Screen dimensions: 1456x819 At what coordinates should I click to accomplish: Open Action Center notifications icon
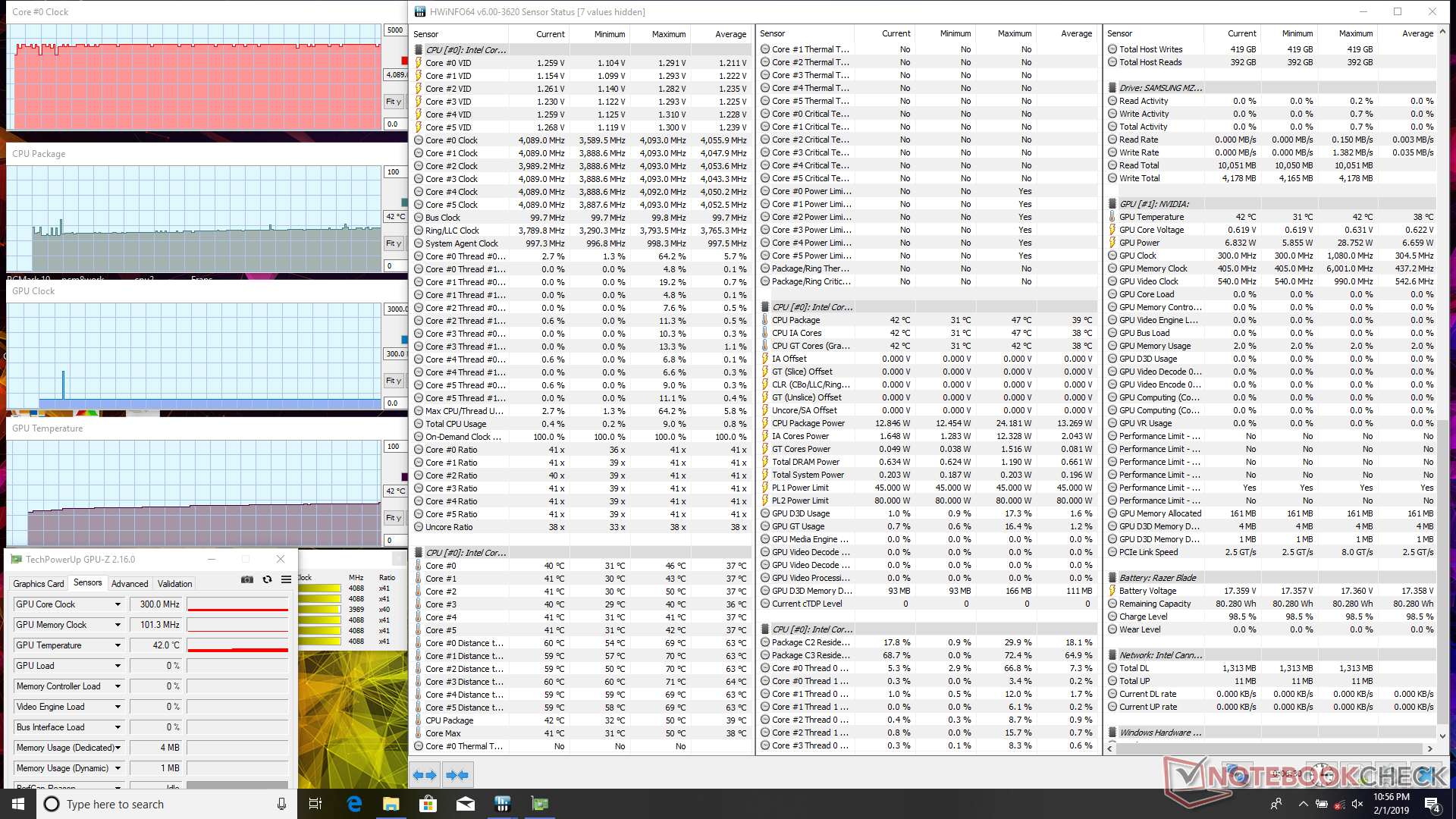pos(1432,804)
